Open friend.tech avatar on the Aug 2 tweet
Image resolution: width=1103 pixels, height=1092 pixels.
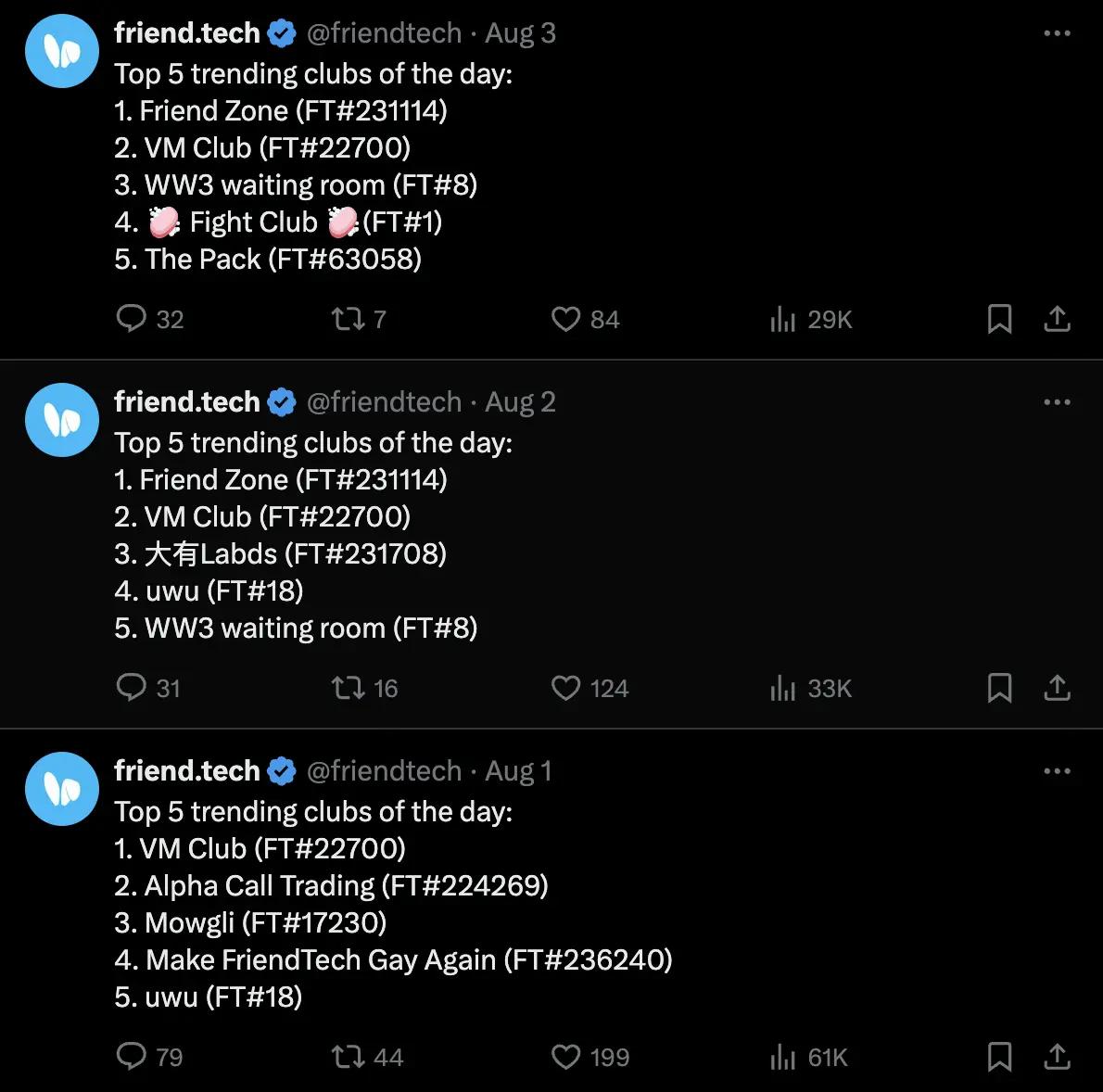point(62,420)
